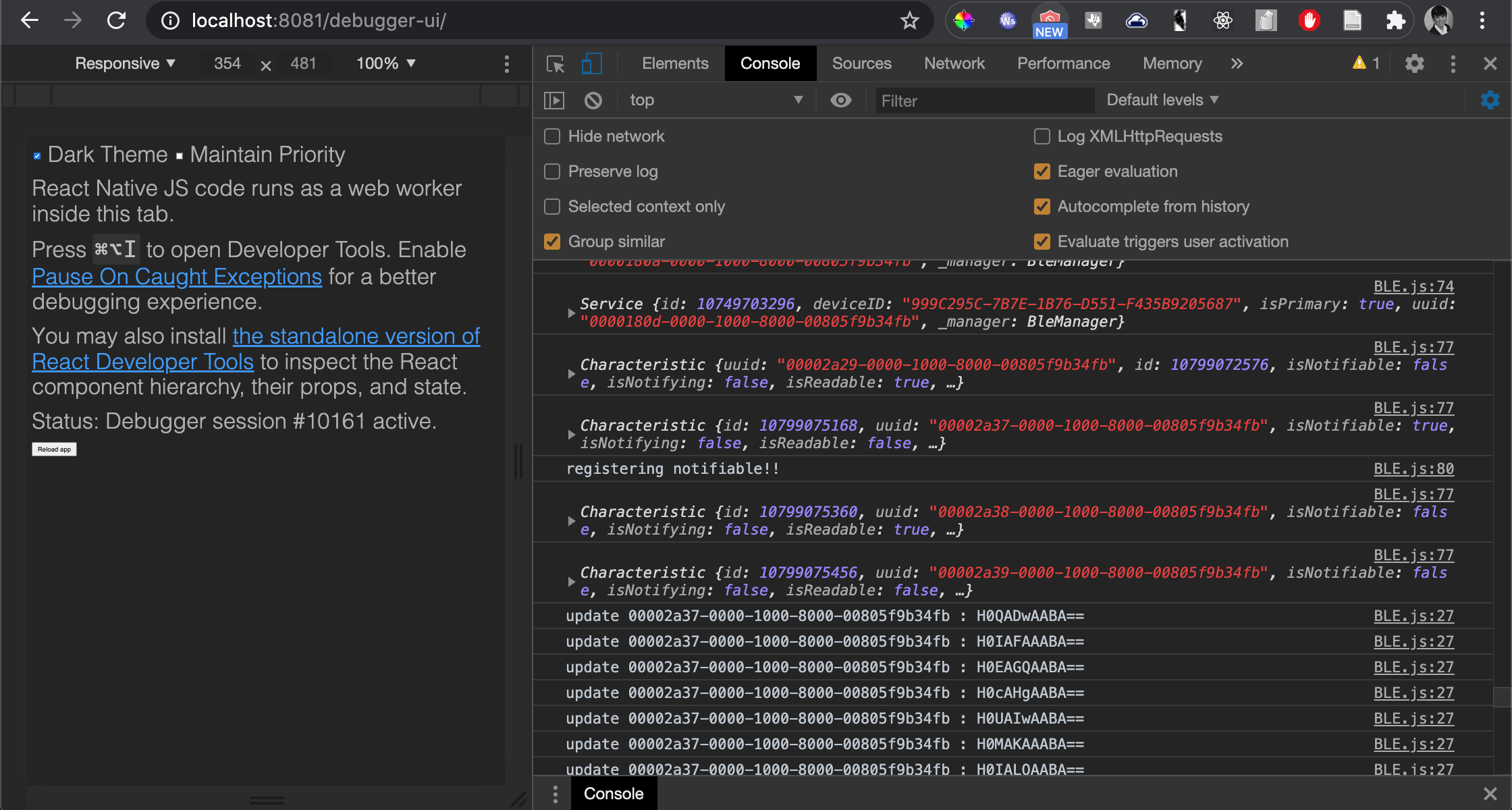Uncheck the Eager evaluation checkbox
Screen dimensions: 1512x810
click(1042, 171)
